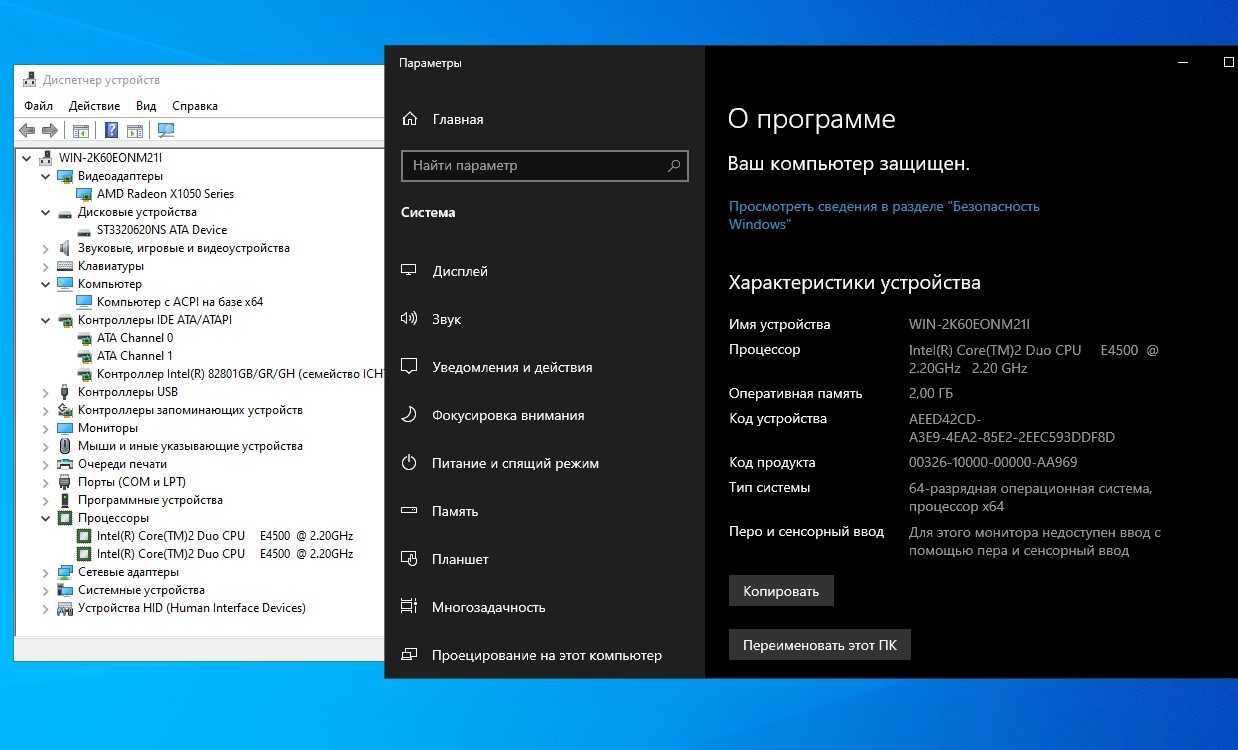The width and height of the screenshot is (1238, 750).
Task: Open Проецирование на этот компьютер page
Action: (545, 655)
